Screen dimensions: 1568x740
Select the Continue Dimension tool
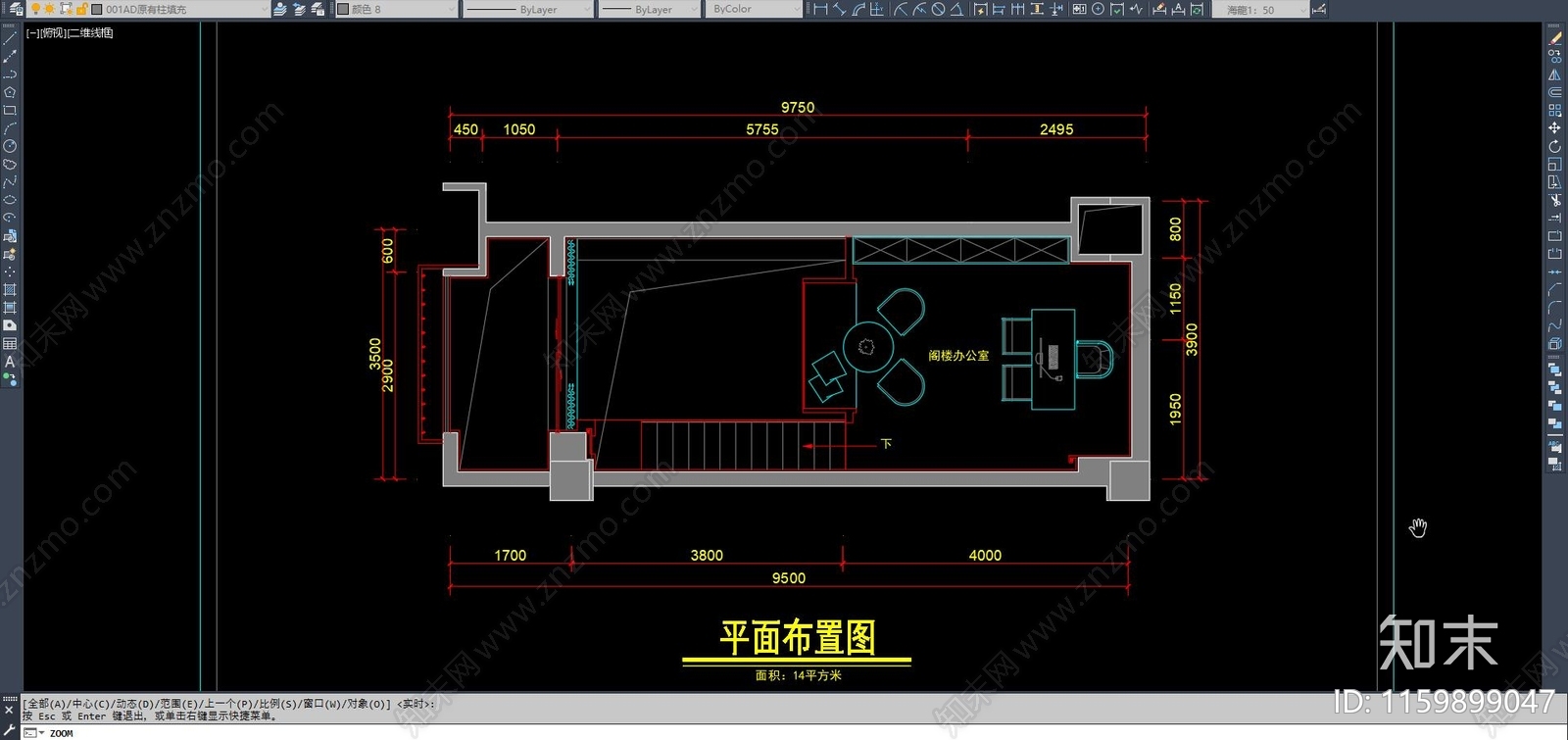pos(1017,9)
